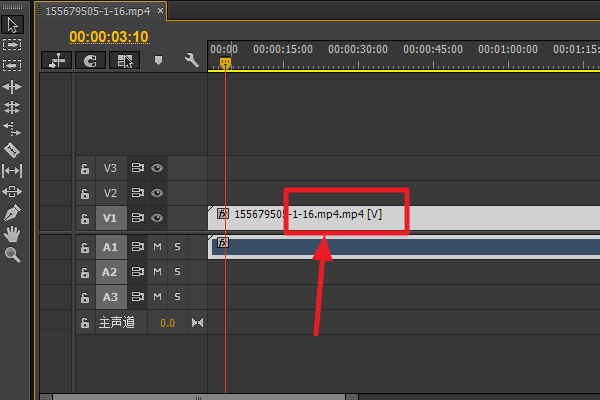
Task: Select the blue audio clip on A1
Action: 404,247
